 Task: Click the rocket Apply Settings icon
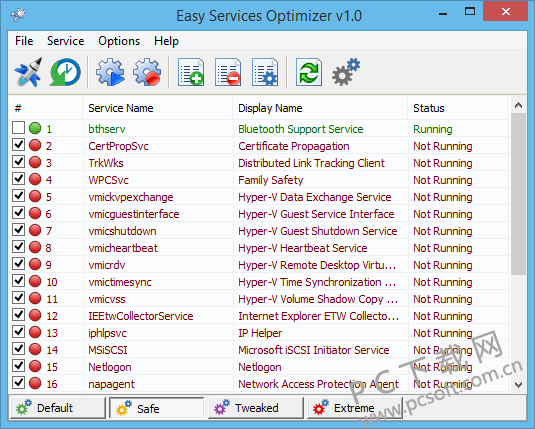(x=29, y=72)
